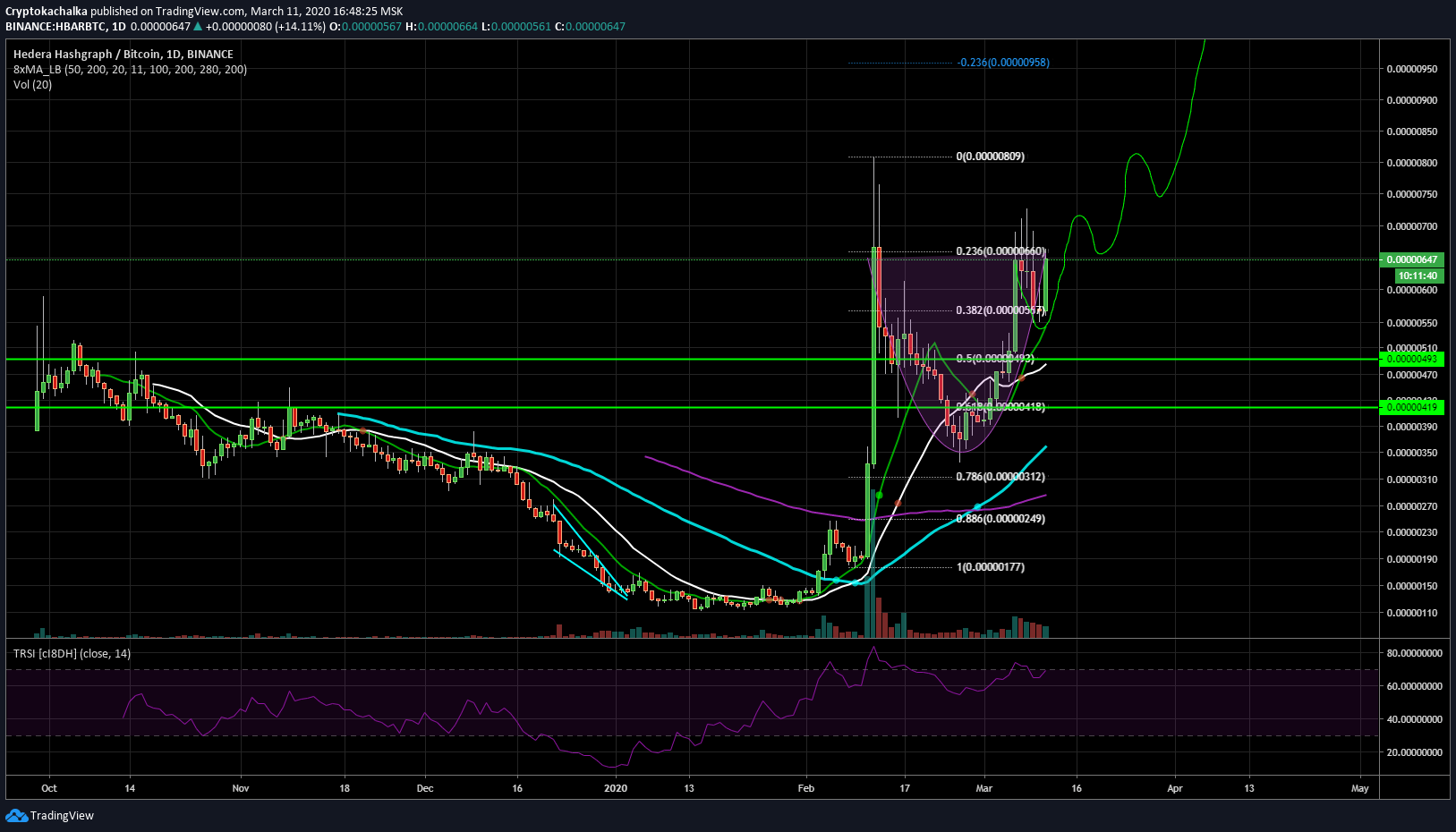This screenshot has height=832, width=1456.
Task: Click the Vol (20) indicator label
Action: click(32, 84)
